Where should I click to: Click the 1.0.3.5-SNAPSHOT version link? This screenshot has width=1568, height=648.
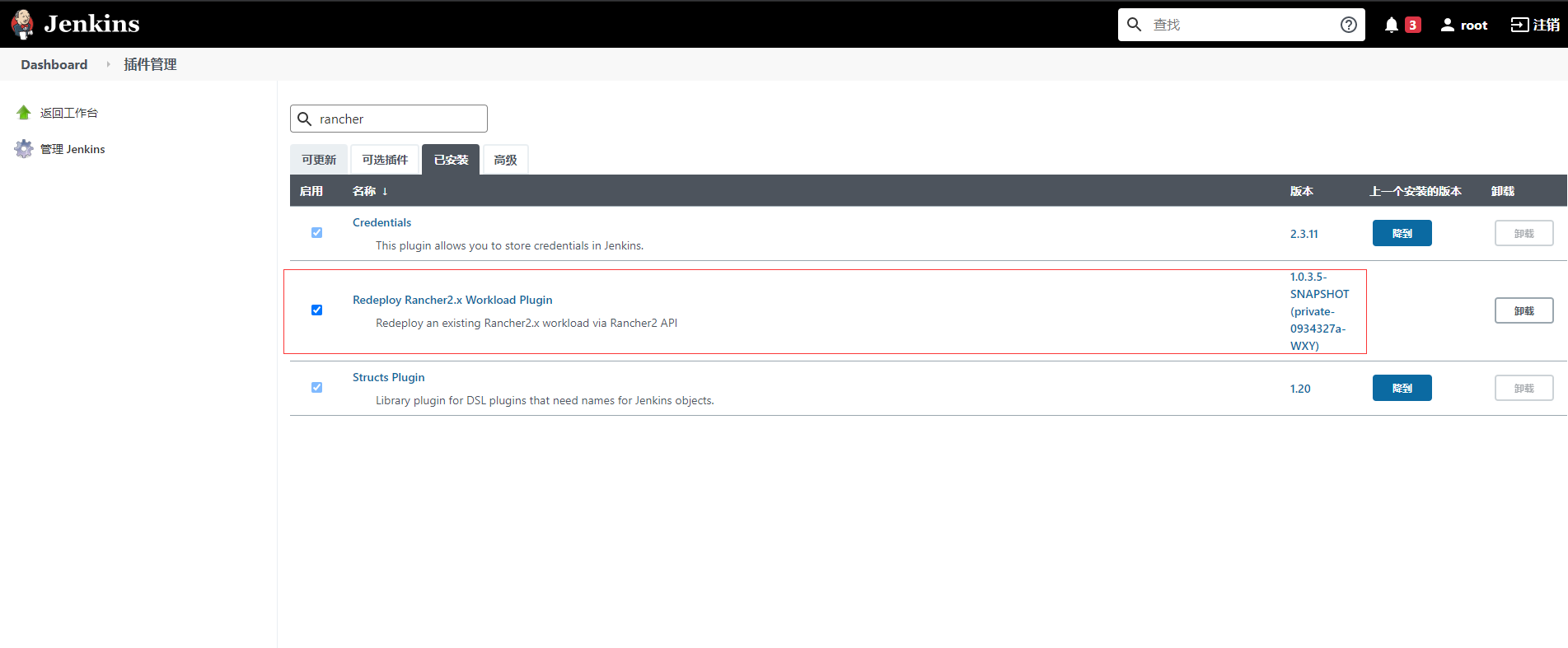[1320, 311]
